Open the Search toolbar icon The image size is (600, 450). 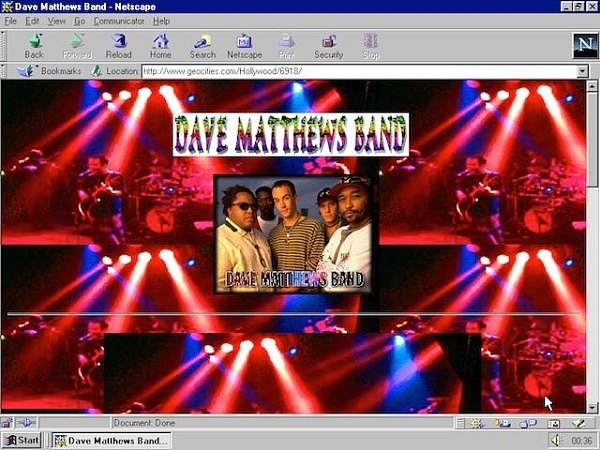[x=202, y=46]
